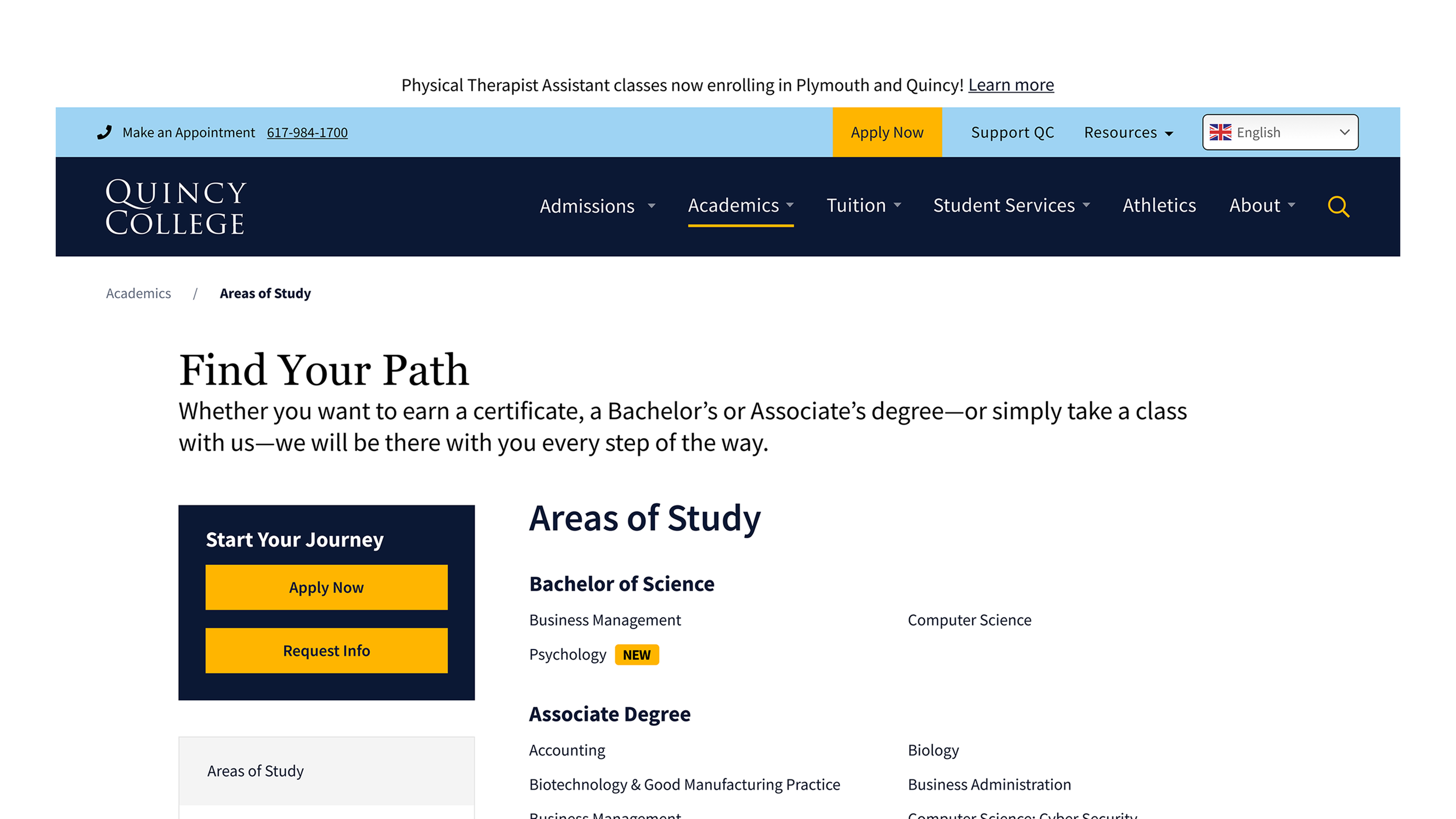
Task: Click the Academics breadcrumb link
Action: point(139,294)
